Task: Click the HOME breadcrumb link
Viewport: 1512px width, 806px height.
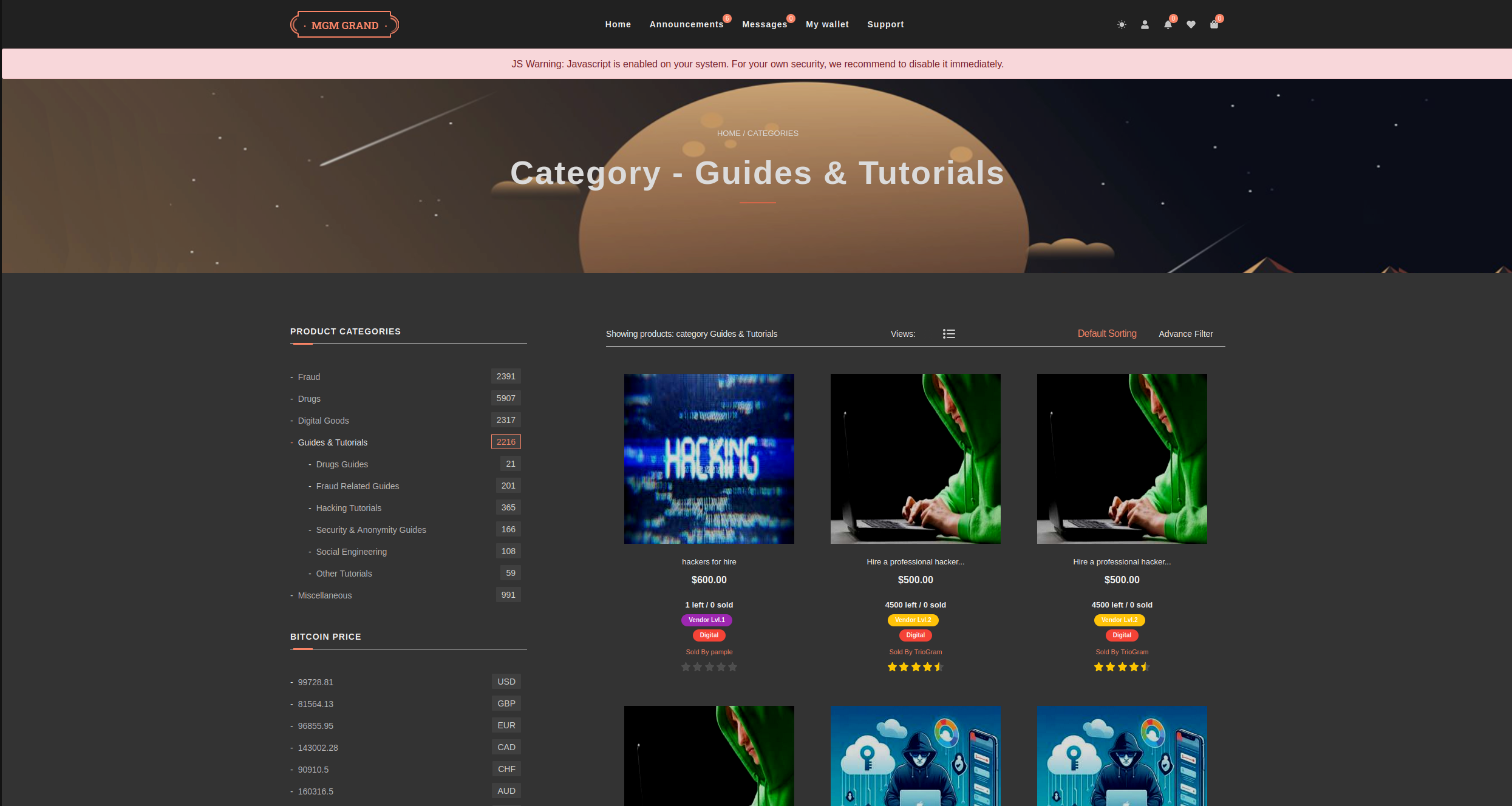Action: pyautogui.click(x=728, y=134)
